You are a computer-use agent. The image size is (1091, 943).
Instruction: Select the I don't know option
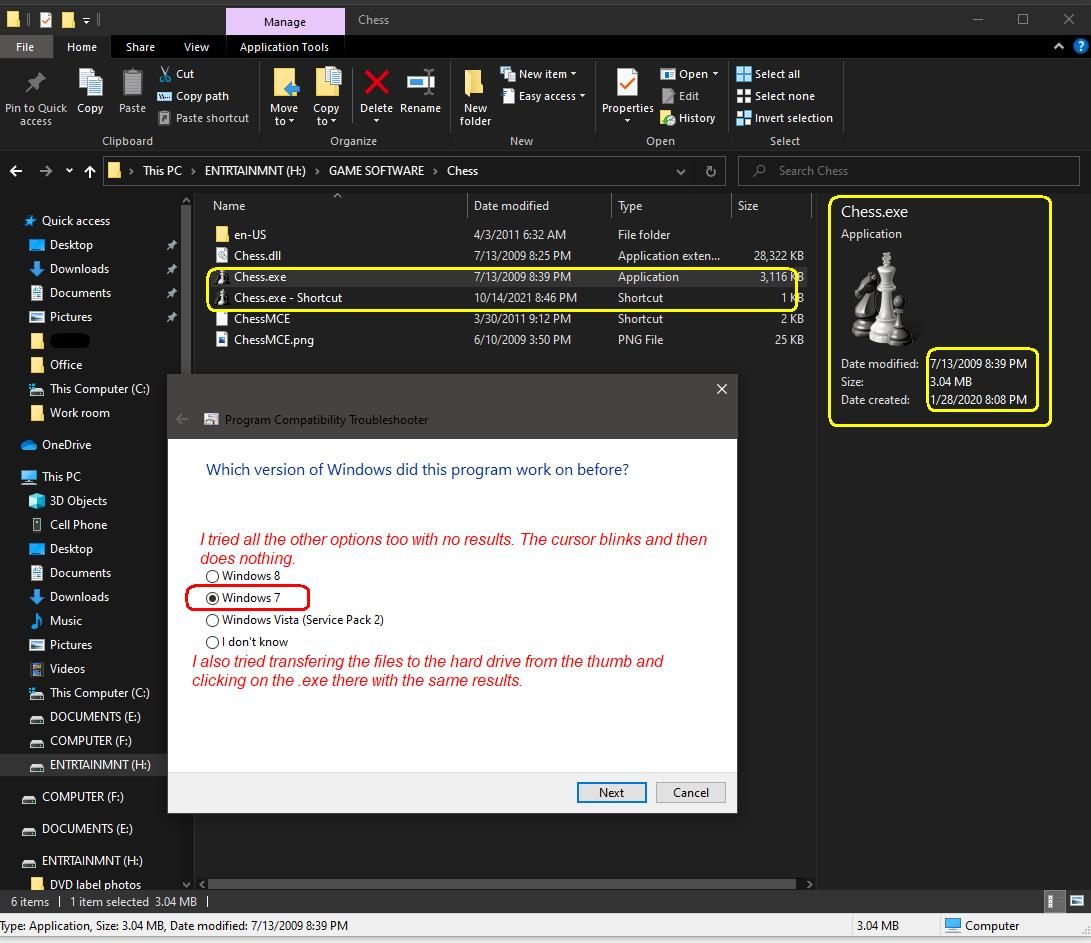246,642
